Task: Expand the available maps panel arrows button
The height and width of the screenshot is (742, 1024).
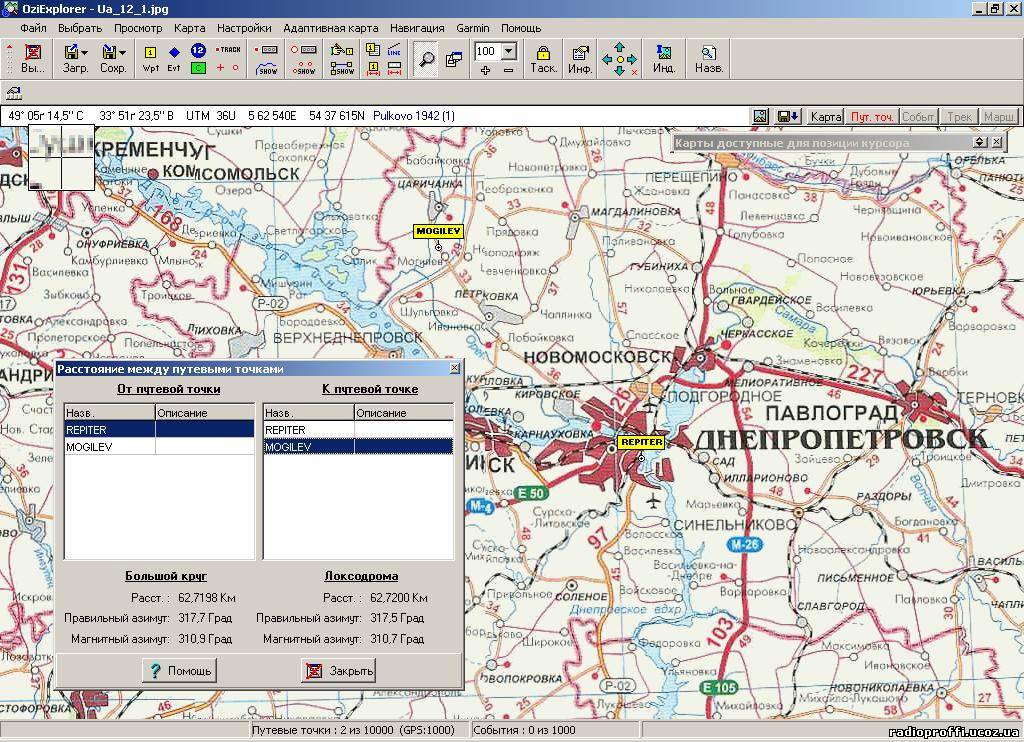Action: pos(980,142)
